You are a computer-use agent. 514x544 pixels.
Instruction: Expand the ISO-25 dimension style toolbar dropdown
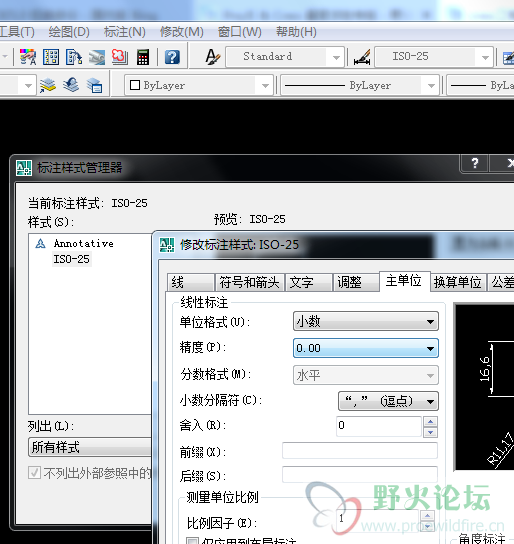click(x=485, y=58)
